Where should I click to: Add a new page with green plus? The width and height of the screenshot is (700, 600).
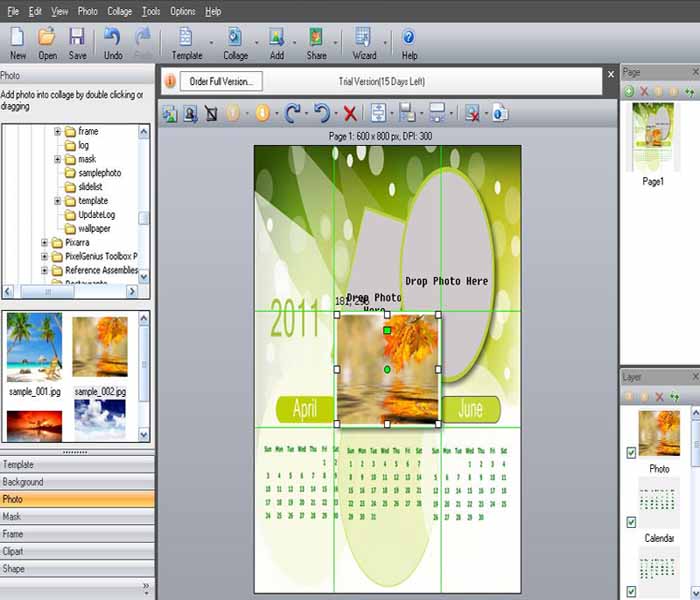click(x=629, y=92)
